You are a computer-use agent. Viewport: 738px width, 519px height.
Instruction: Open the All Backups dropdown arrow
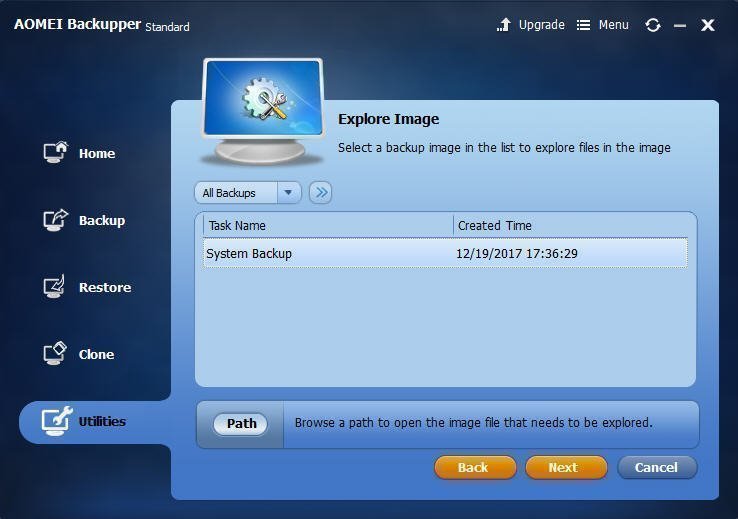point(289,192)
